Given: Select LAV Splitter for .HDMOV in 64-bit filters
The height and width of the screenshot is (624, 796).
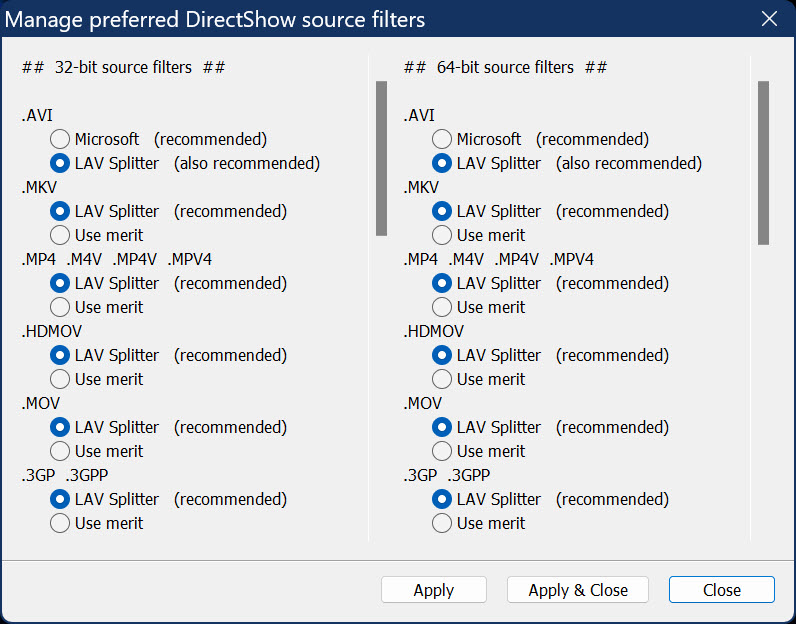Looking at the screenshot, I should 442,355.
